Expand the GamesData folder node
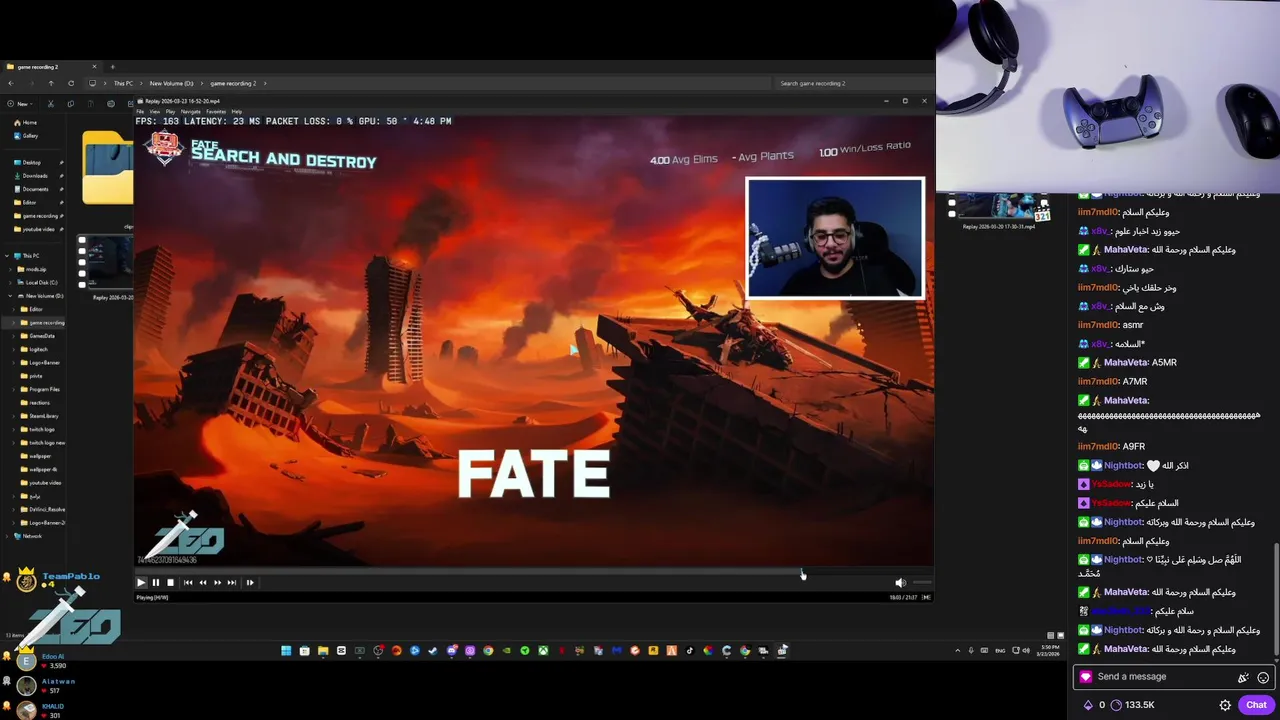This screenshot has width=1280, height=720. tap(13, 336)
